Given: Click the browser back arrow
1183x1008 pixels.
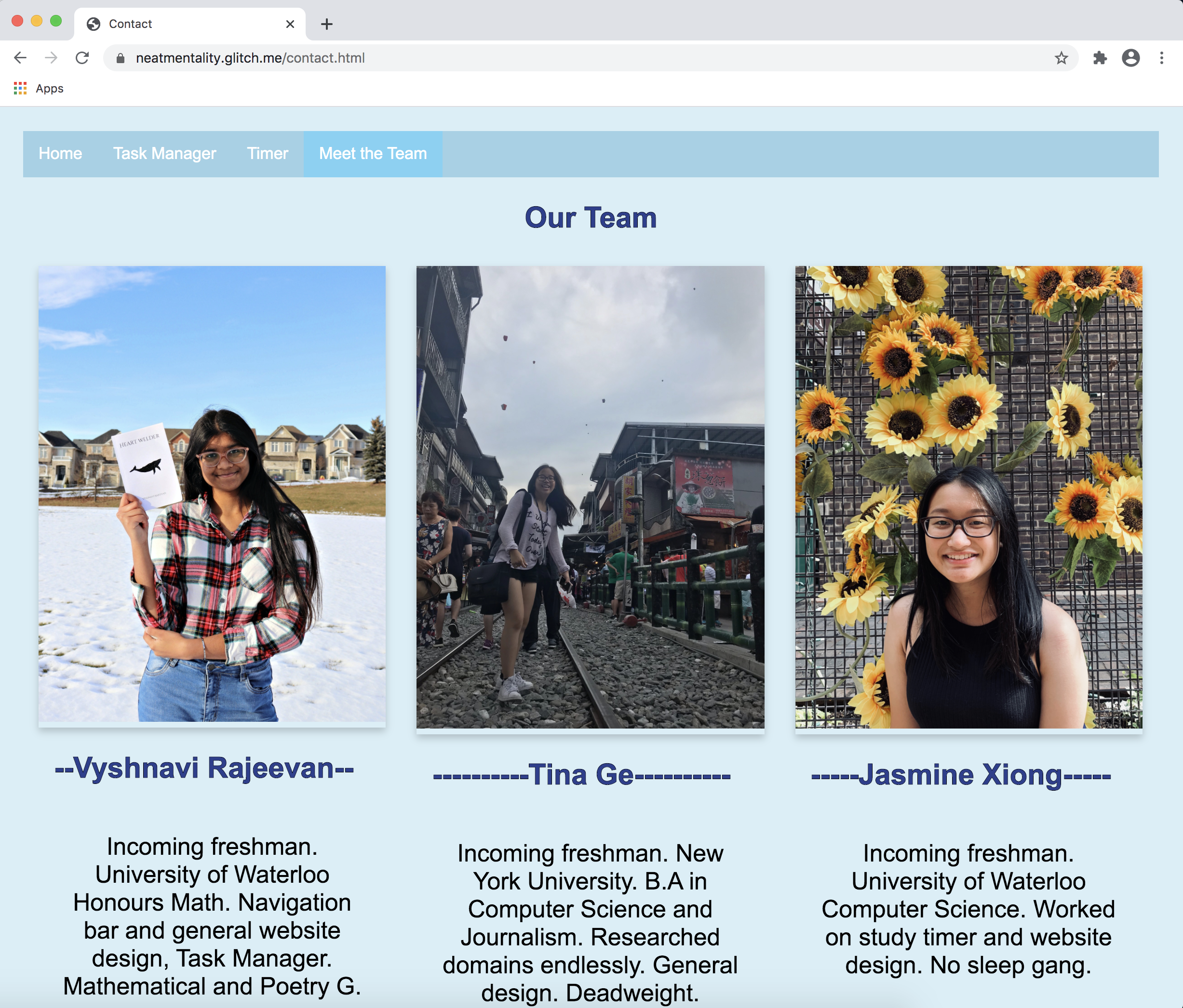Looking at the screenshot, I should click(21, 58).
